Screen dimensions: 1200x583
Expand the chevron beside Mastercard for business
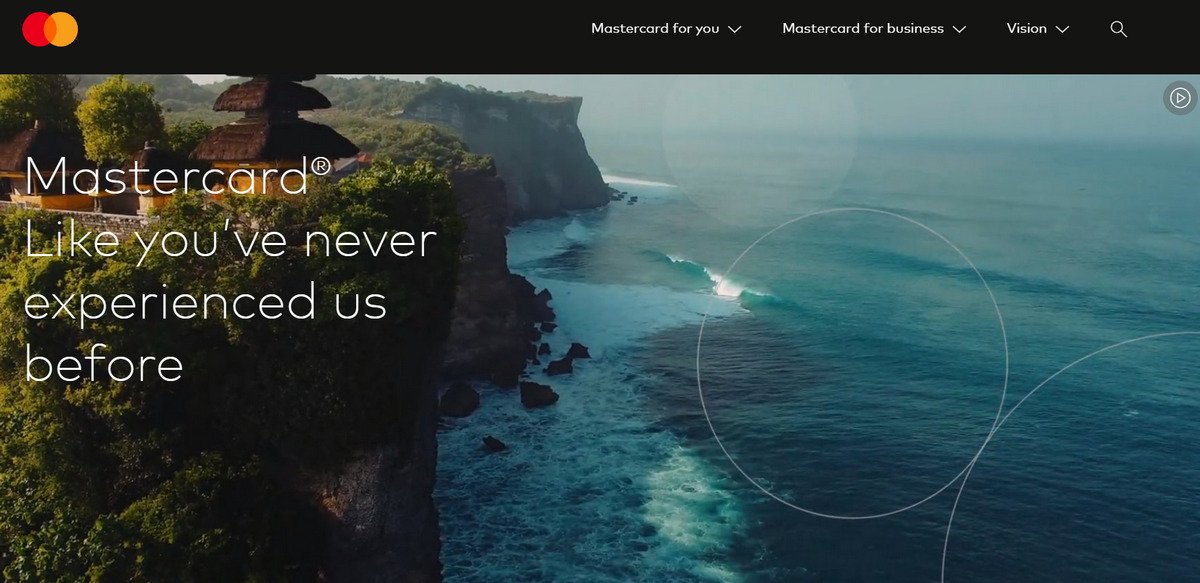959,29
